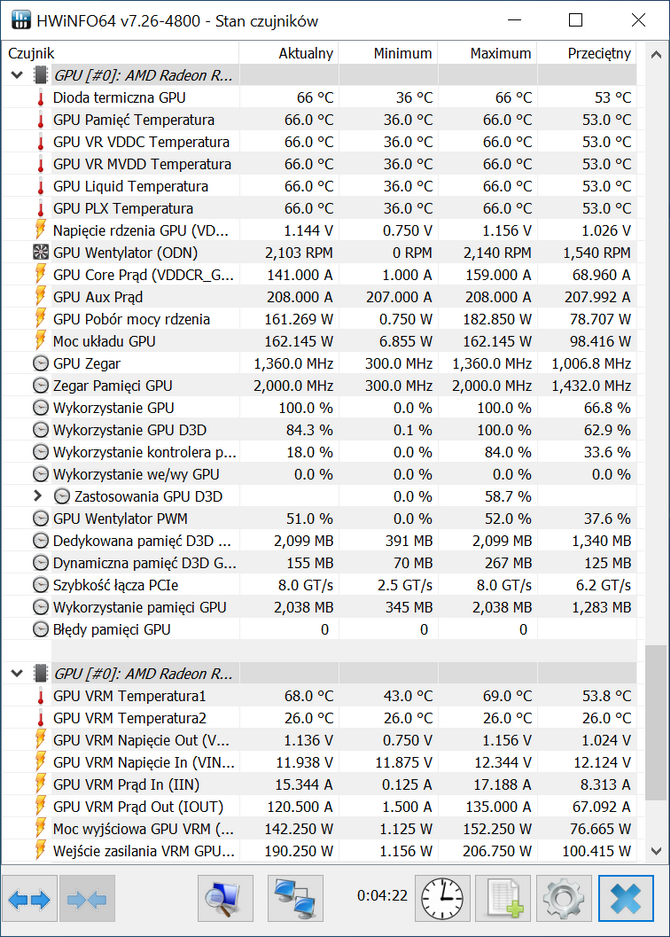The height and width of the screenshot is (937, 670).
Task: Select the Dedykowana pamięć D3D row
Action: point(319,541)
